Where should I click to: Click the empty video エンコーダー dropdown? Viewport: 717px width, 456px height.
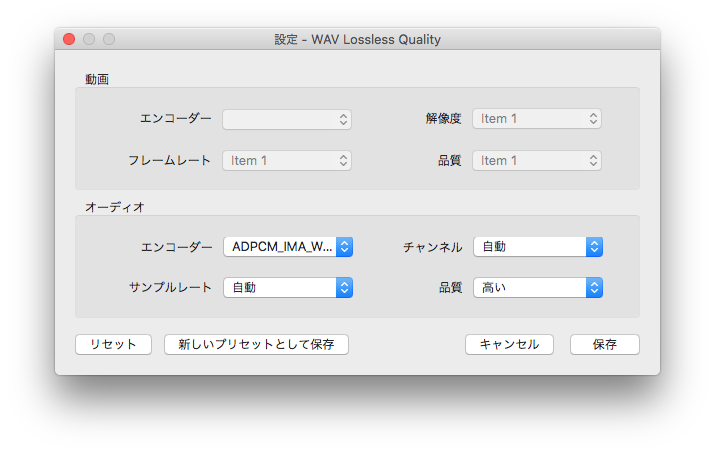(x=287, y=119)
